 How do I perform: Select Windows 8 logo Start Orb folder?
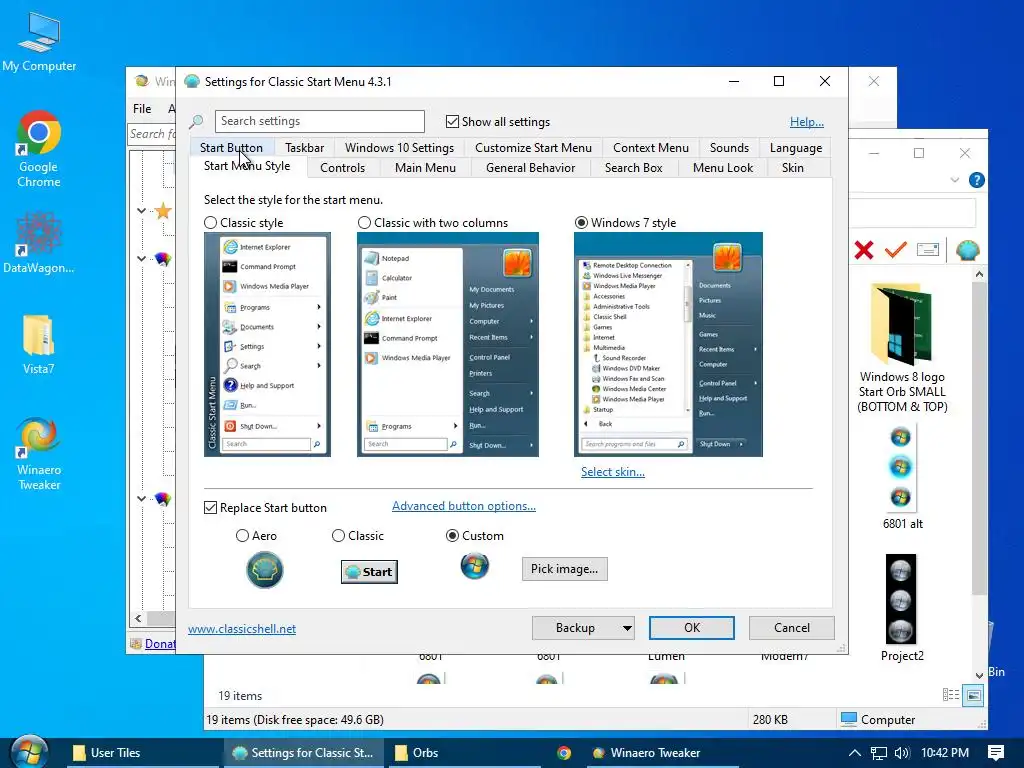(x=902, y=348)
